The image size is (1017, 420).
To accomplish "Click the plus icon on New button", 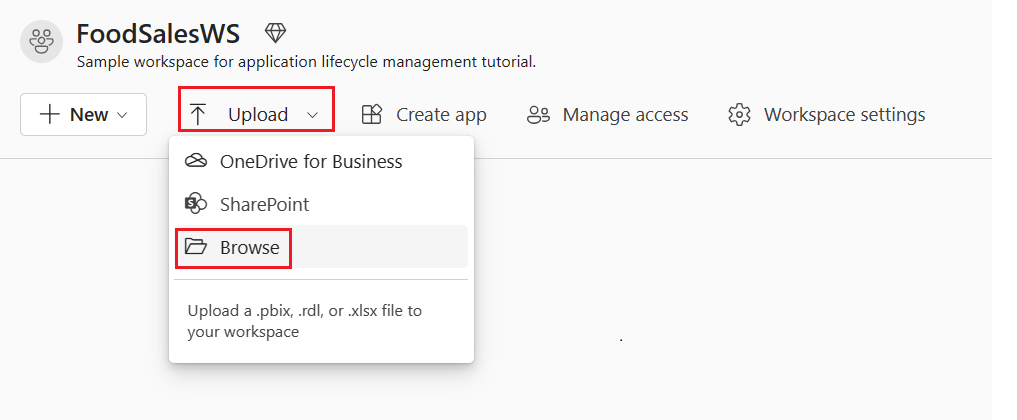I will click(50, 114).
